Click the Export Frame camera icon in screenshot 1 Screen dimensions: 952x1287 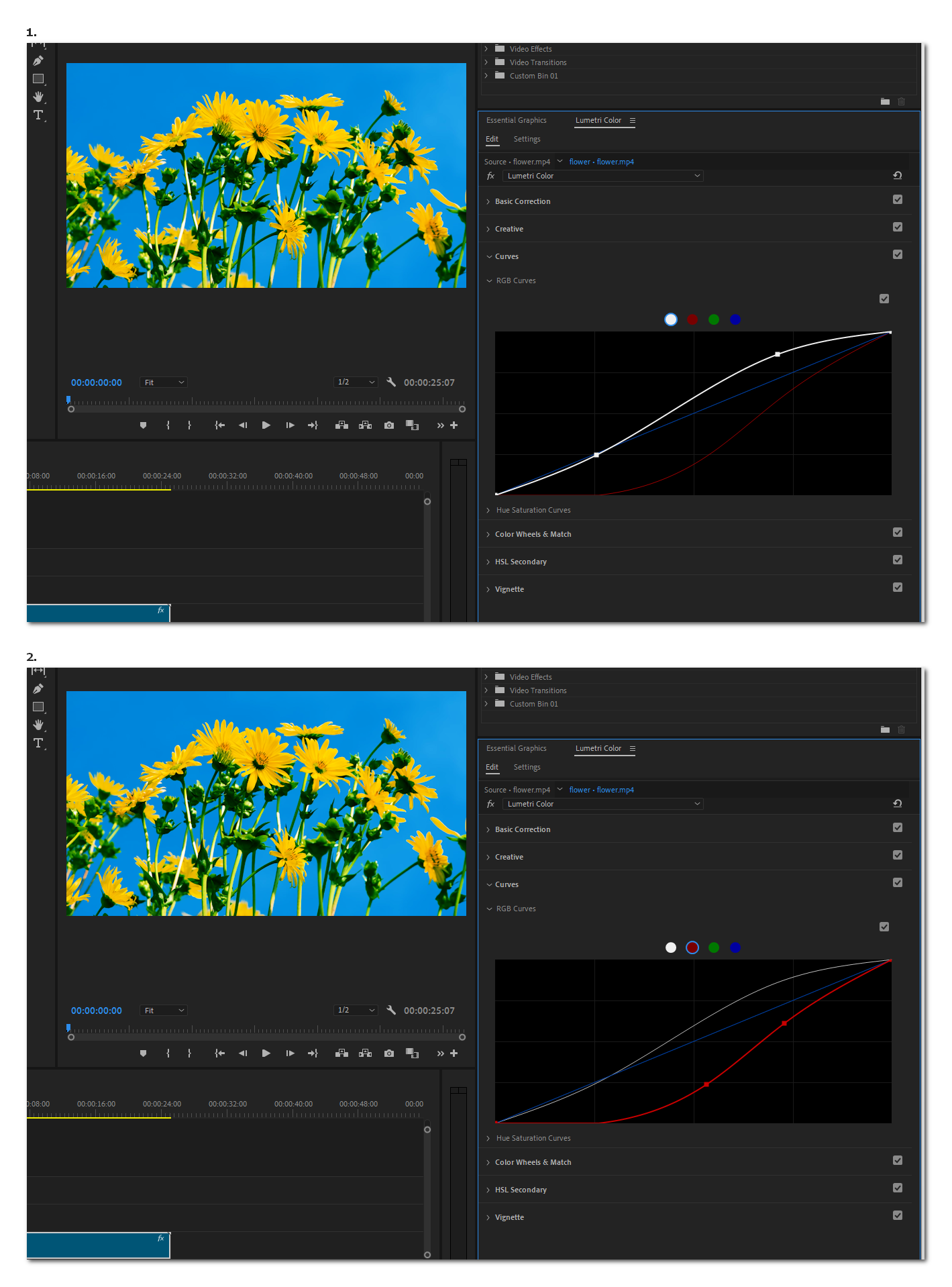tap(389, 425)
